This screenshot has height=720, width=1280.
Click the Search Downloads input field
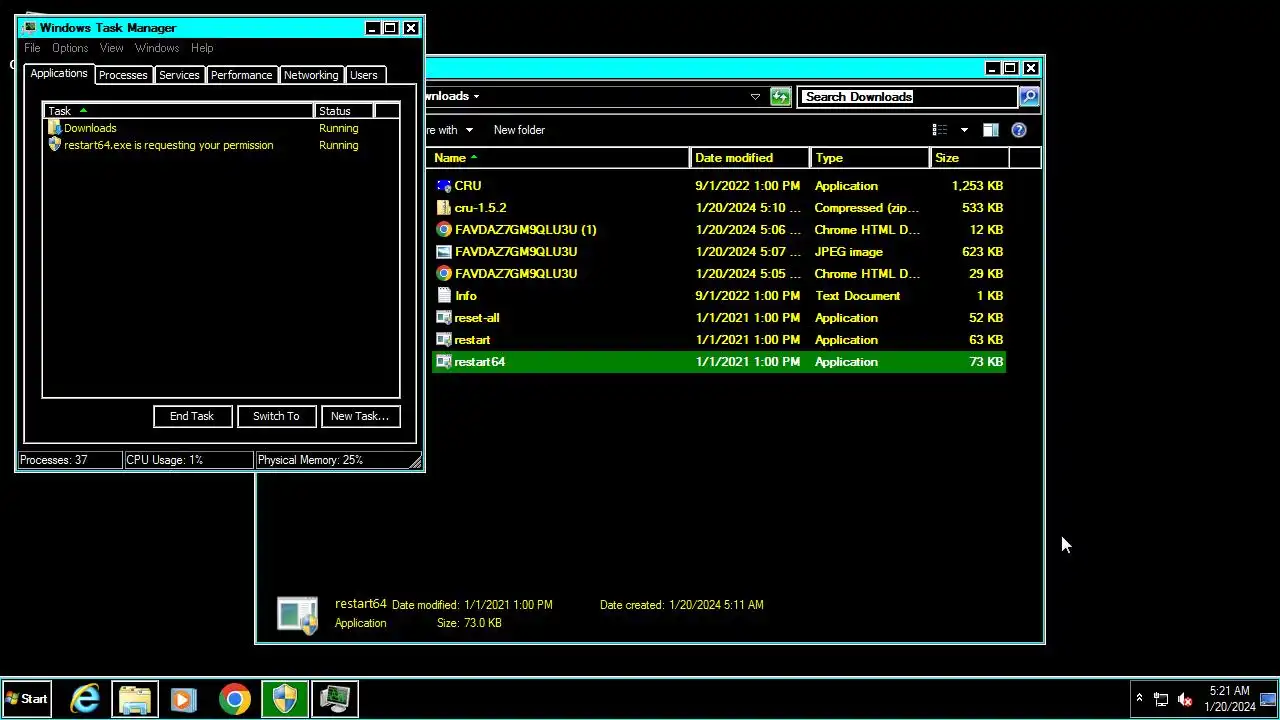(x=907, y=97)
